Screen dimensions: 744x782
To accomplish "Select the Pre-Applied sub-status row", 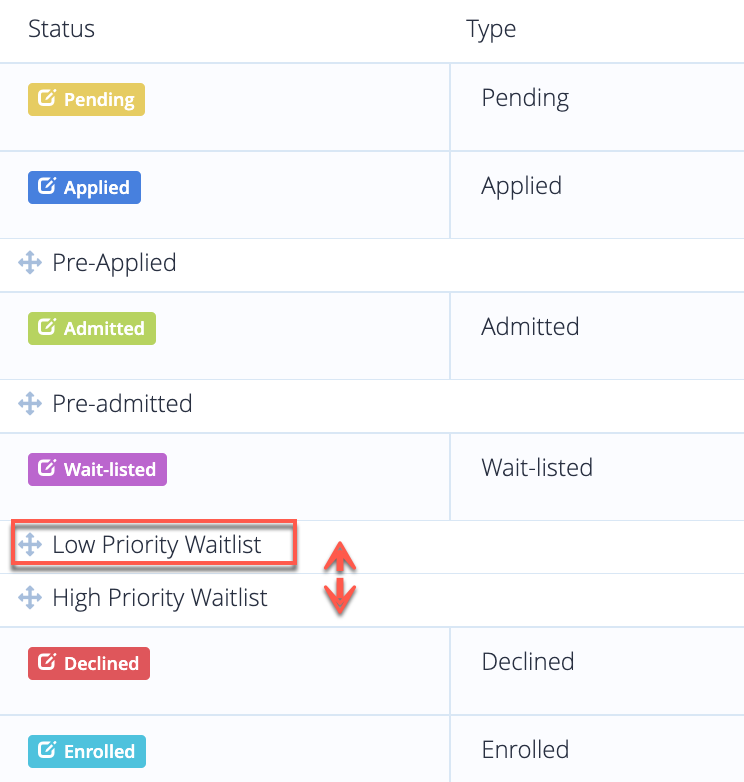I will pos(372,265).
